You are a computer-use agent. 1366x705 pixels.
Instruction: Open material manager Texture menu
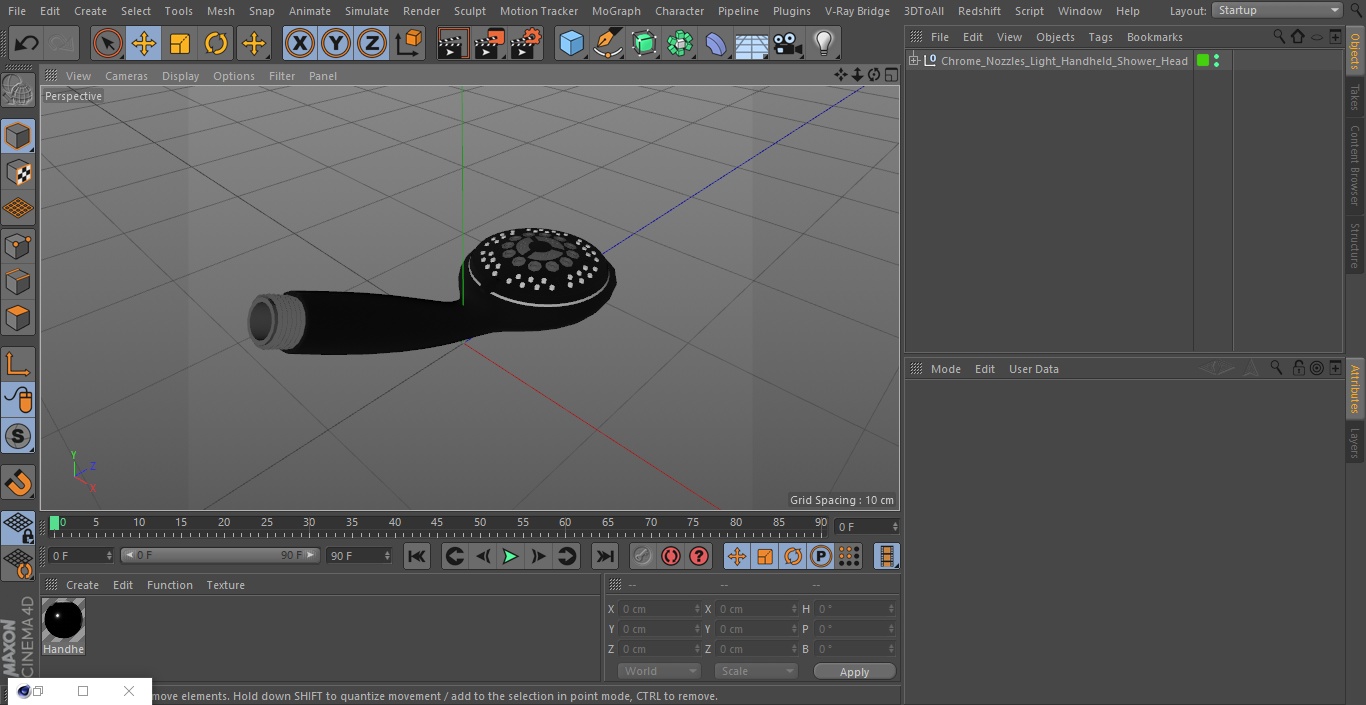tap(225, 585)
